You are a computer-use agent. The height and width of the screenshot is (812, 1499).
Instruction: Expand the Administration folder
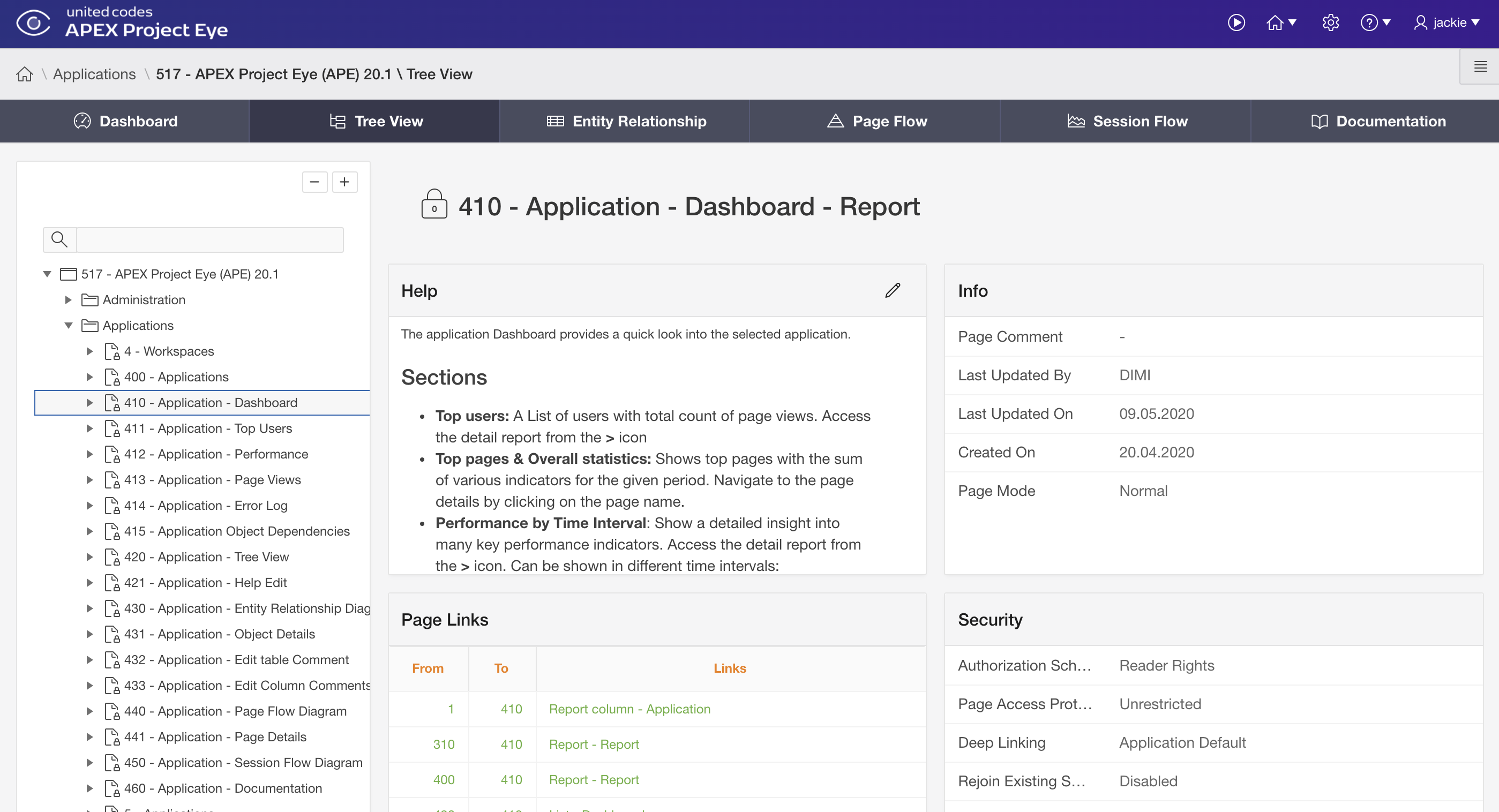tap(68, 299)
